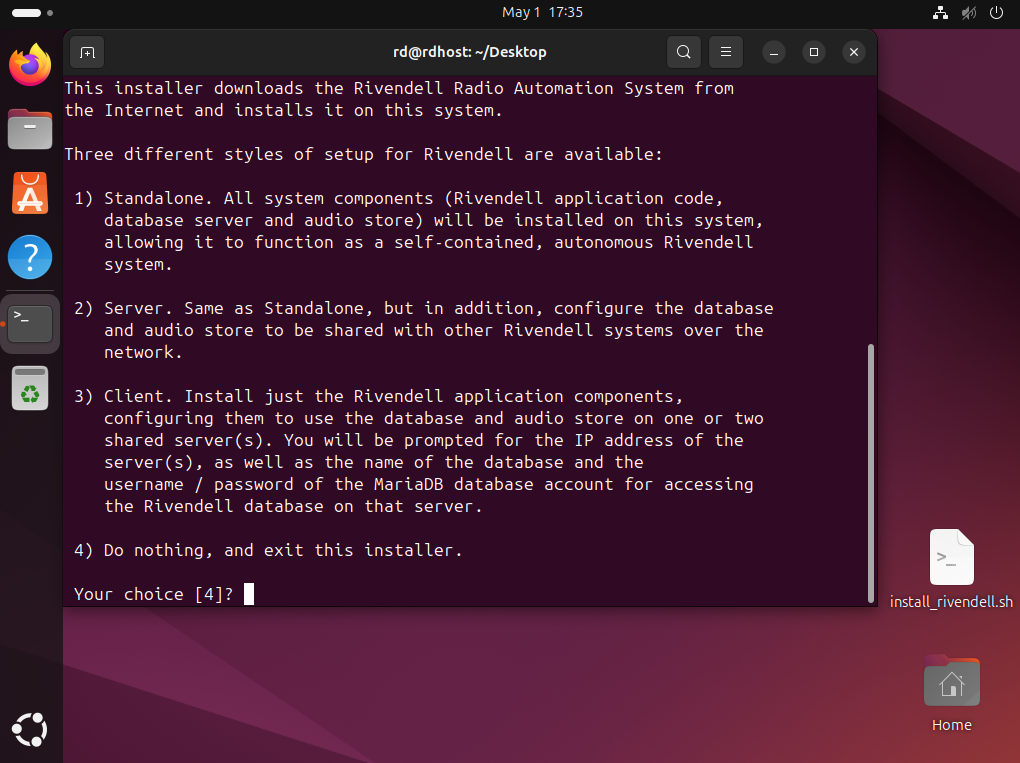The image size is (1020, 763).
Task: Open the power menu icon
Action: 996,13
